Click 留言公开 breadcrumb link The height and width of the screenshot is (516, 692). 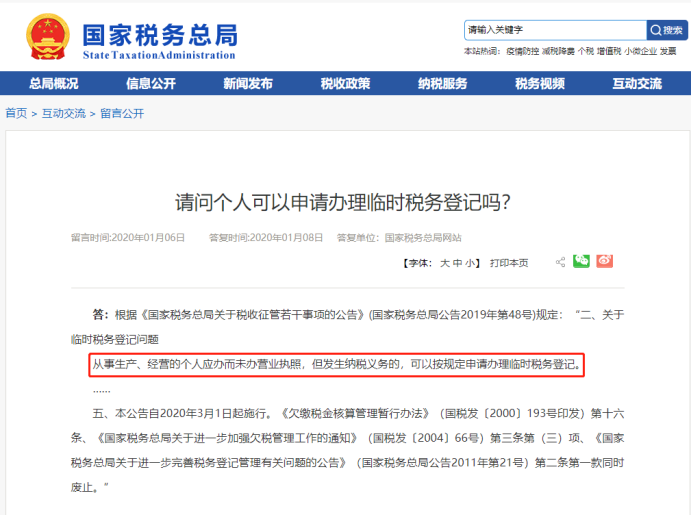click(122, 113)
